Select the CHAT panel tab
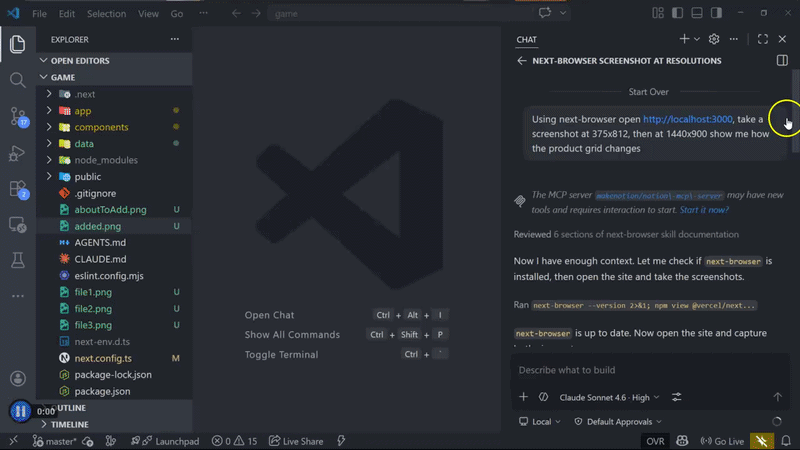 coord(526,39)
